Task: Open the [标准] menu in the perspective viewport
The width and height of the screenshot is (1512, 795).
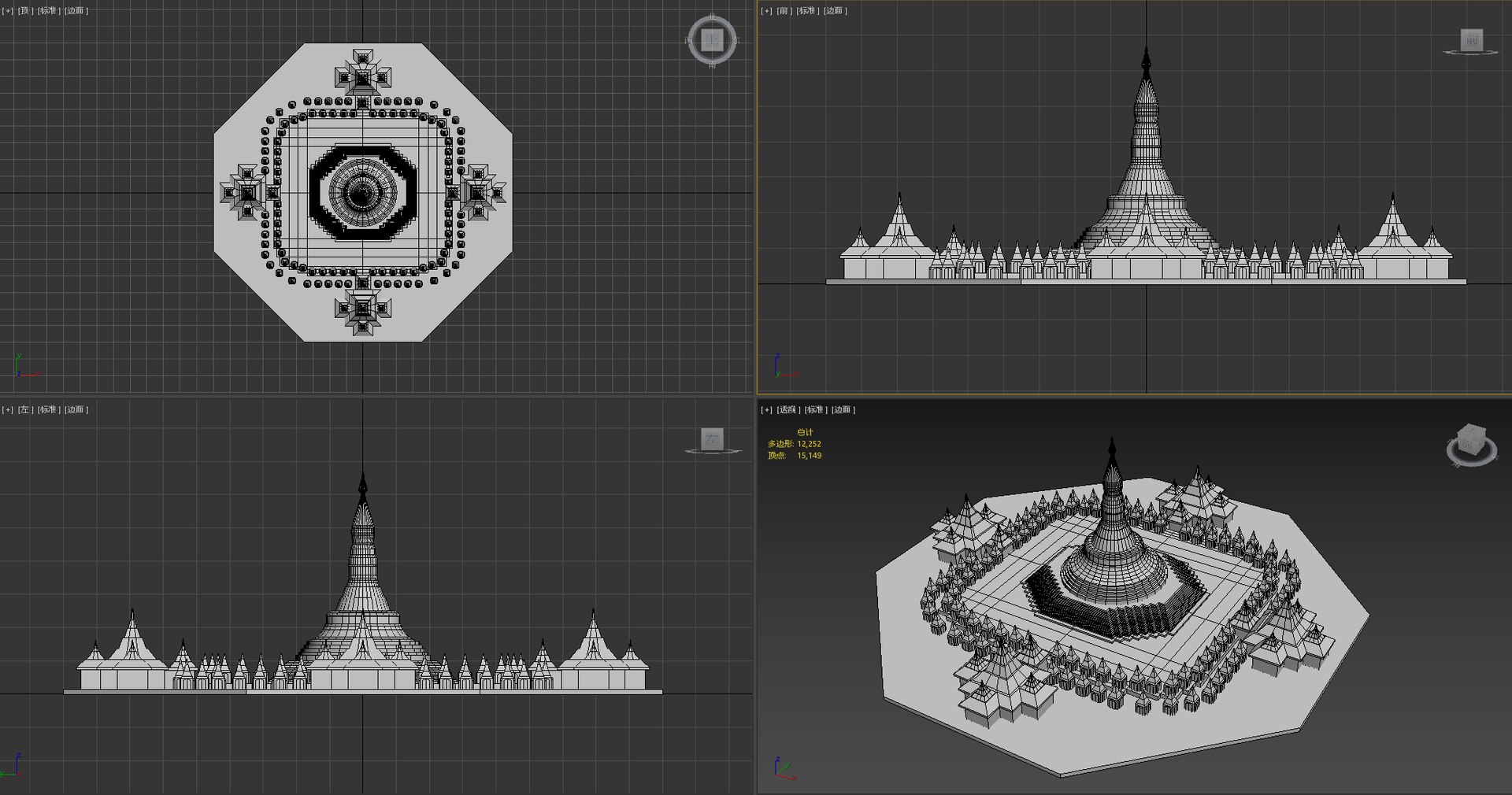Action: [816, 410]
